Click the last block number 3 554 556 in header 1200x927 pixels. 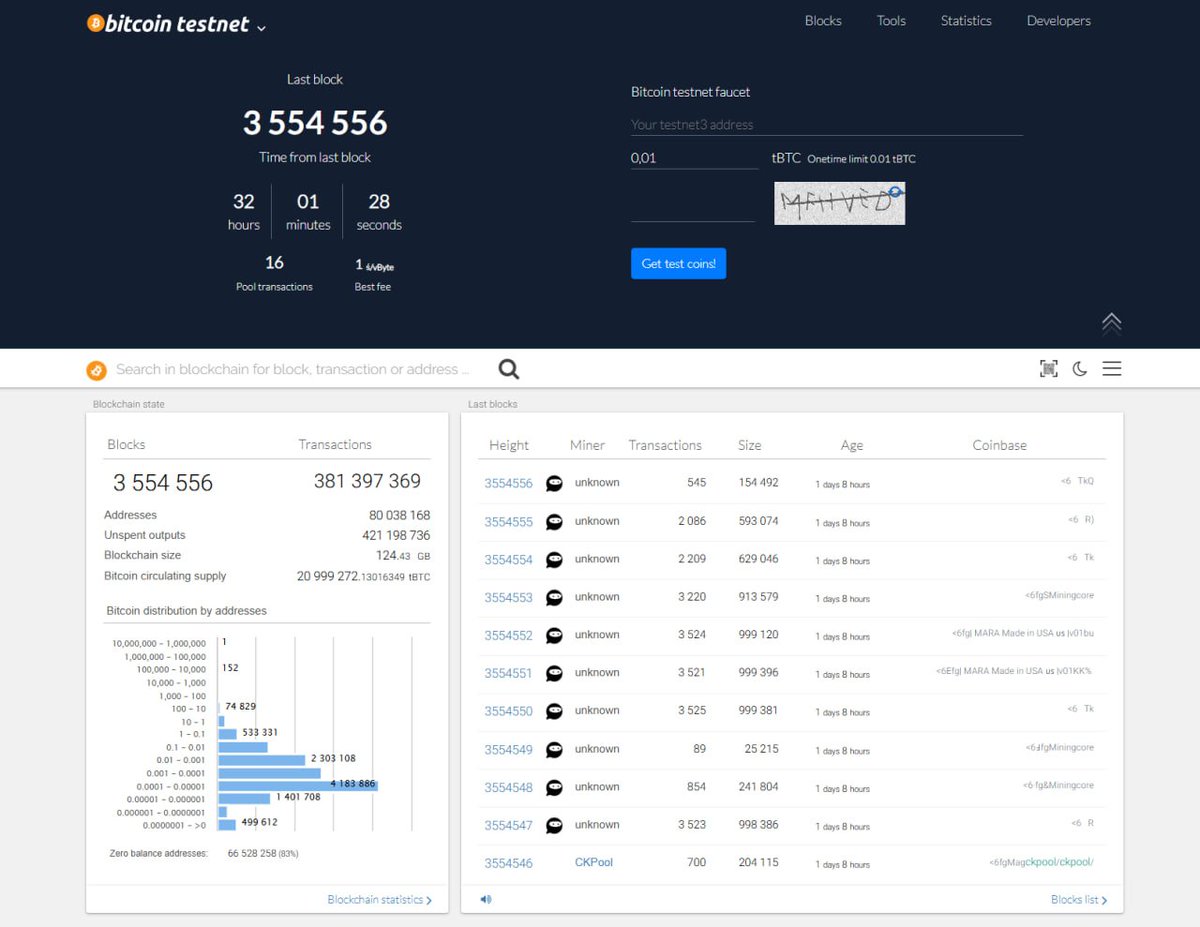click(x=315, y=123)
